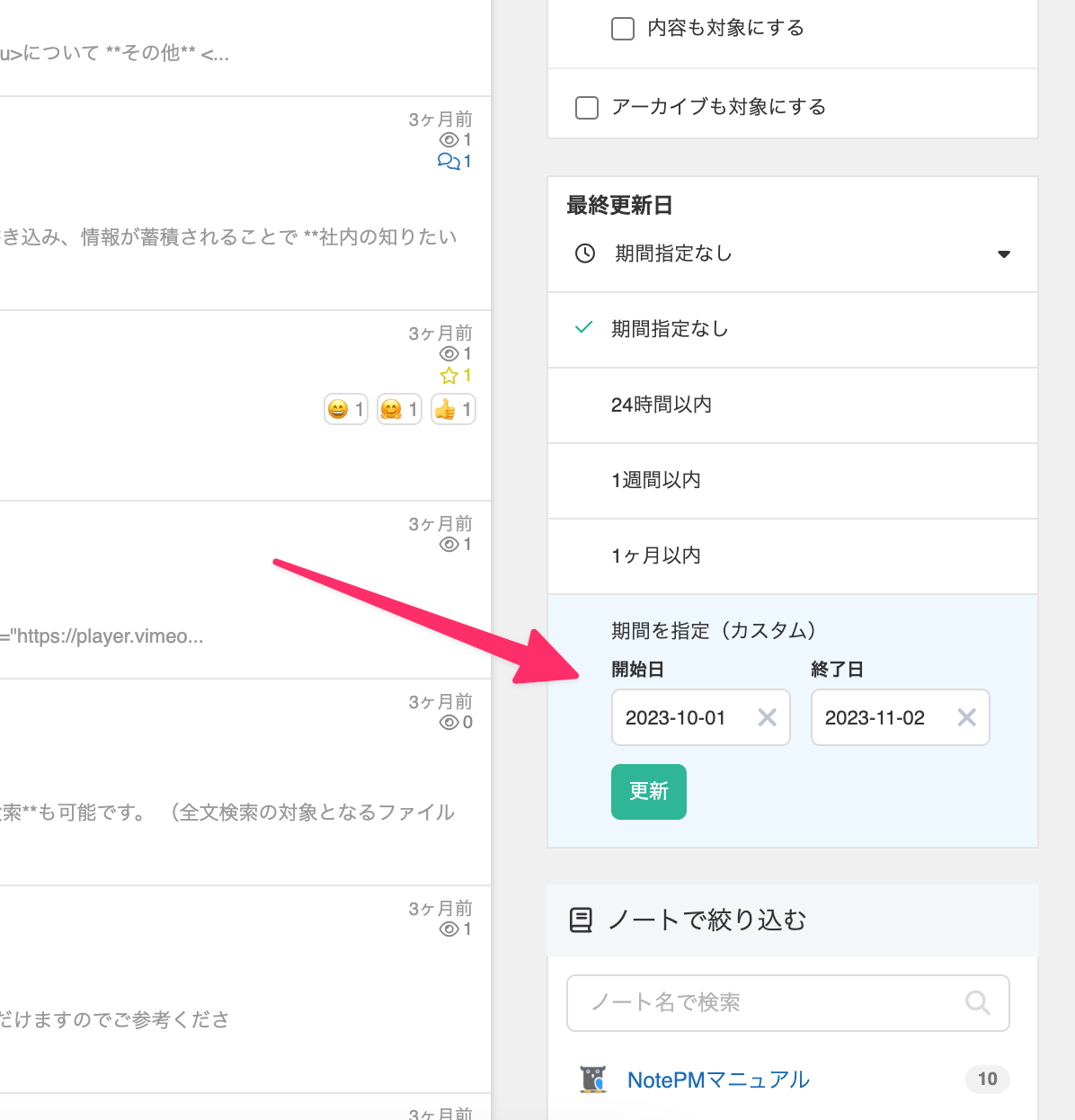Select 期間指定なし option in list
This screenshot has height=1120, width=1075.
click(670, 330)
